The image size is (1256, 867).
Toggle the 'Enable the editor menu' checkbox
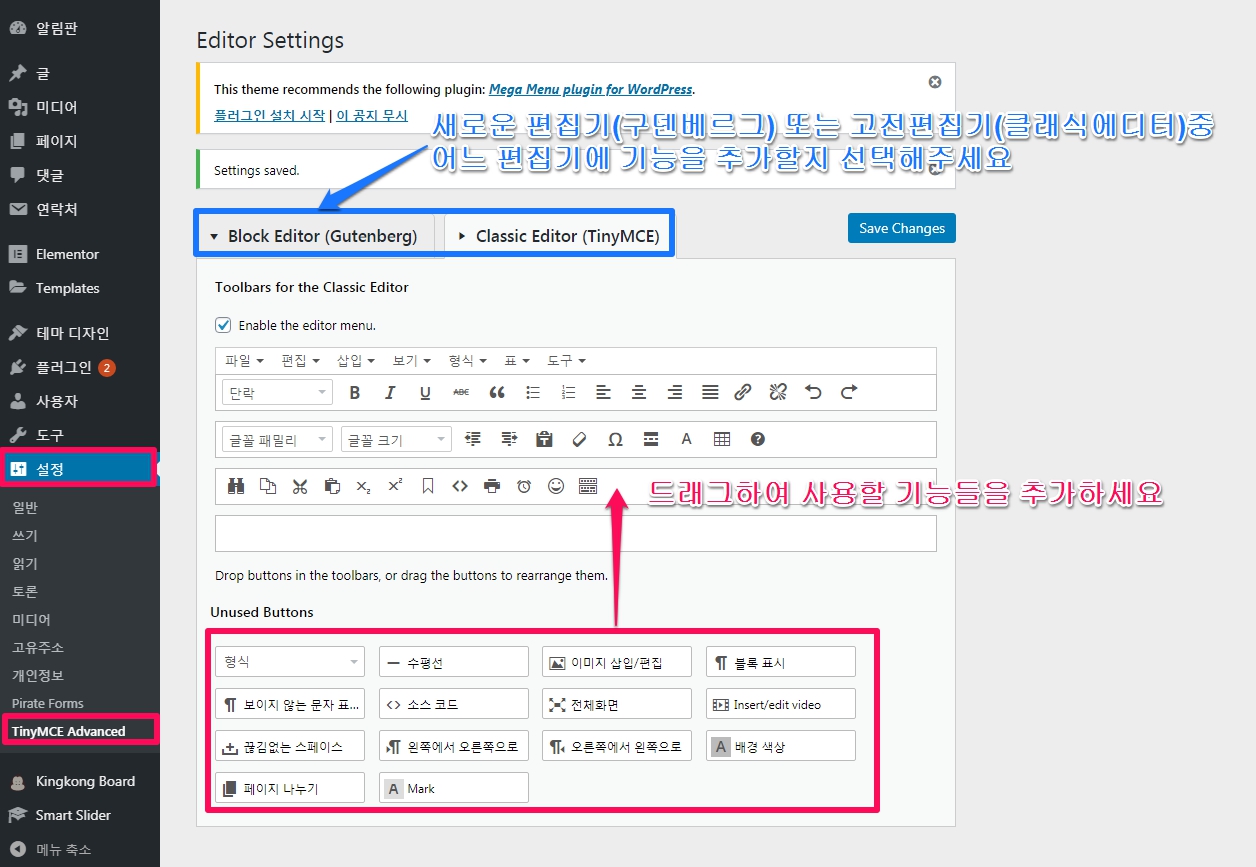(223, 325)
